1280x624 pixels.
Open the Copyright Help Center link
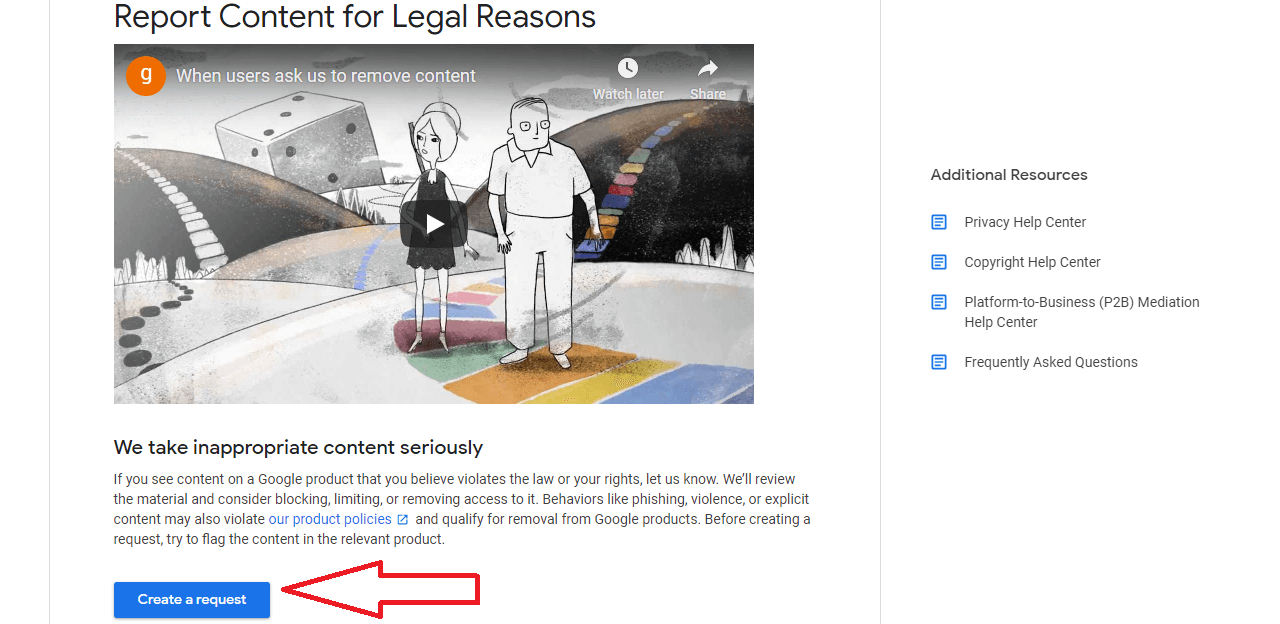coord(1032,262)
